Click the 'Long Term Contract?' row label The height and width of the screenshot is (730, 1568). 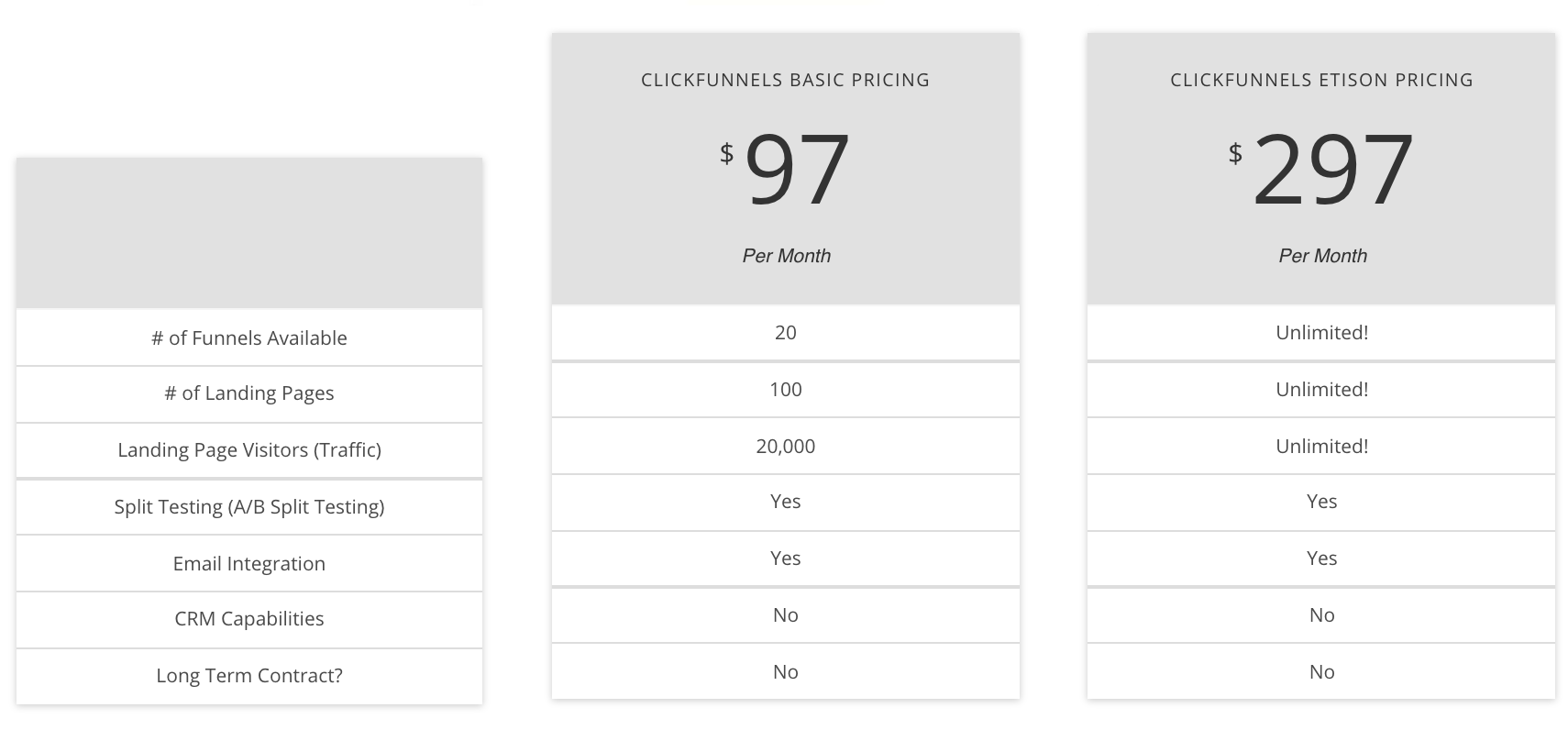tap(249, 676)
